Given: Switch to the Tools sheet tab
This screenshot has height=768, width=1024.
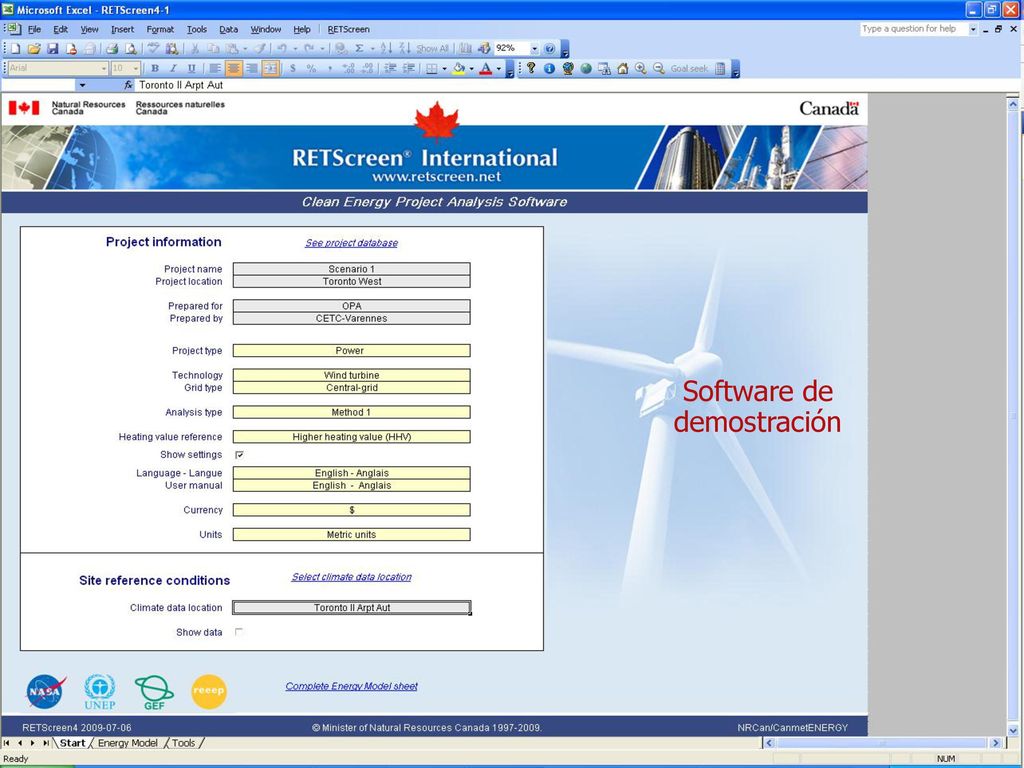Looking at the screenshot, I should (x=184, y=743).
